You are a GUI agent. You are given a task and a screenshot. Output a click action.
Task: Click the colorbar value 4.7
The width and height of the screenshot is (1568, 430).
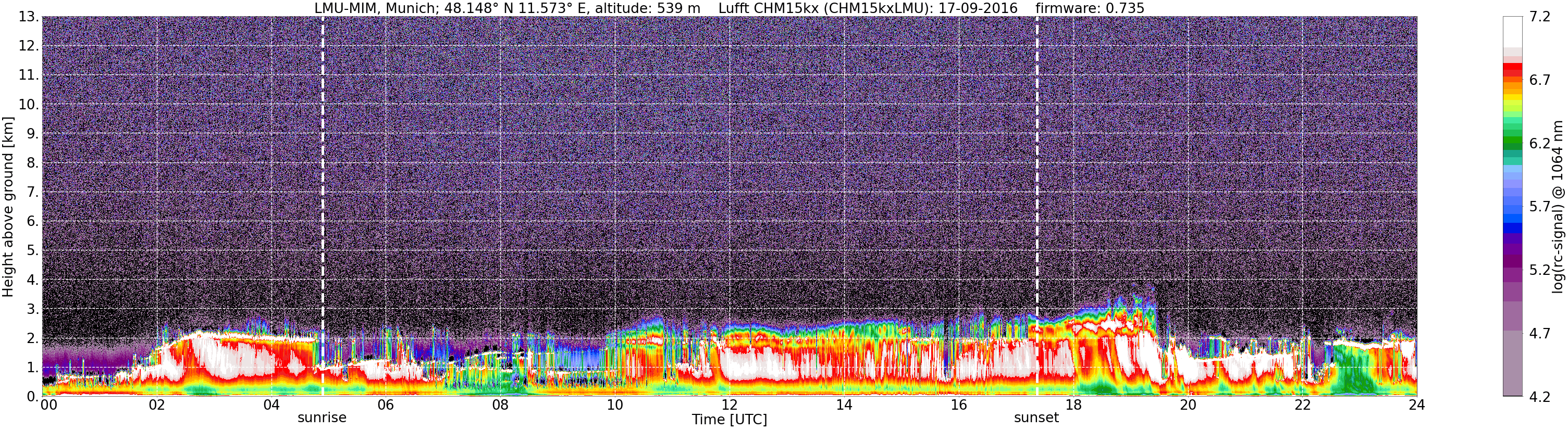[x=1540, y=333]
